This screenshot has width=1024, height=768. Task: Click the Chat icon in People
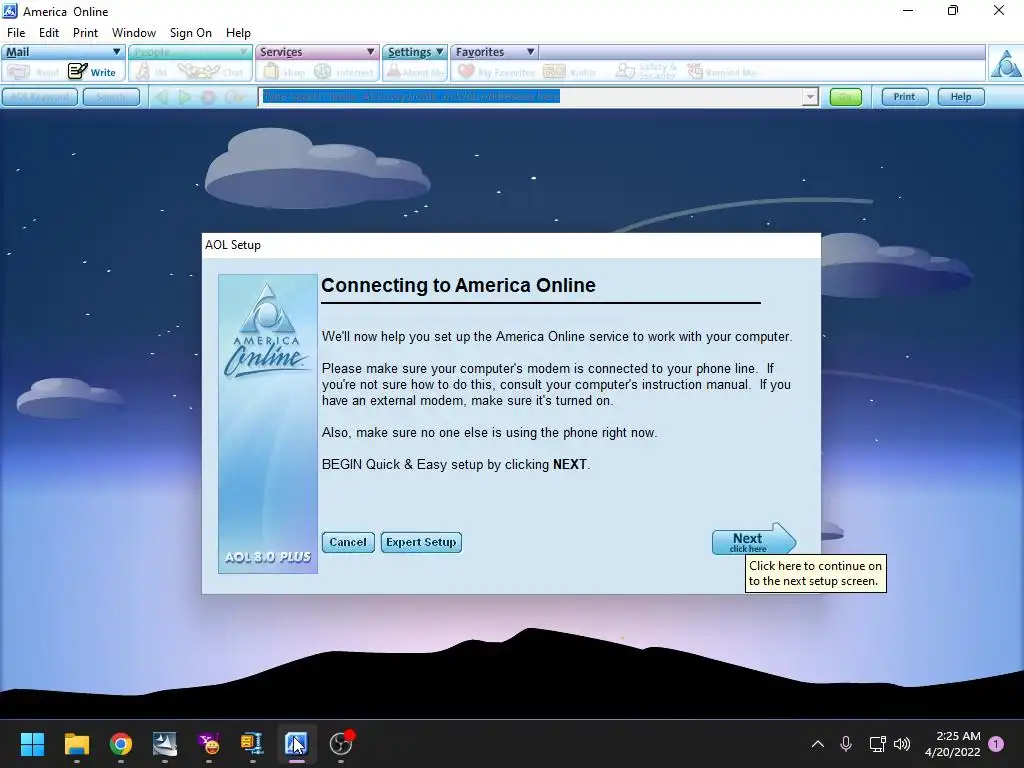tap(199, 71)
